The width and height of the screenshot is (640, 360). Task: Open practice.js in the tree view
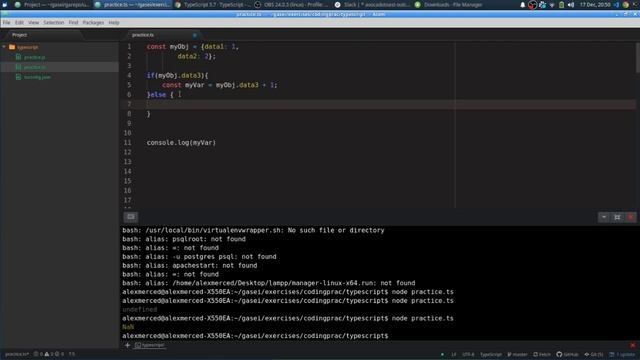34,58
